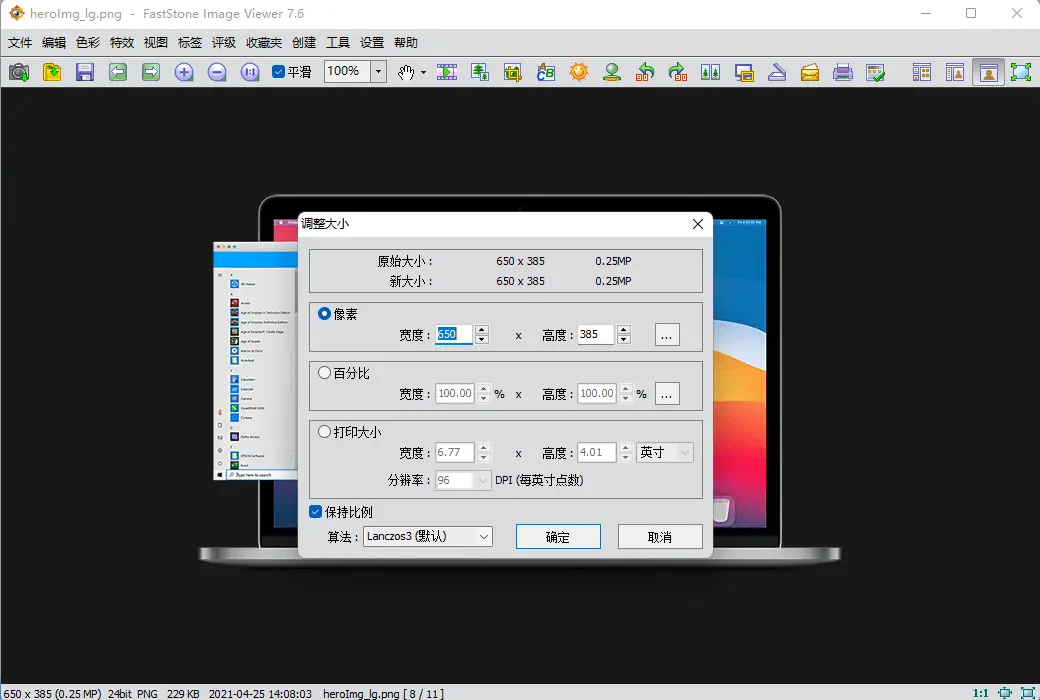Open the 英寸 unit dropdown
Screen dimensions: 1040x700
click(665, 453)
